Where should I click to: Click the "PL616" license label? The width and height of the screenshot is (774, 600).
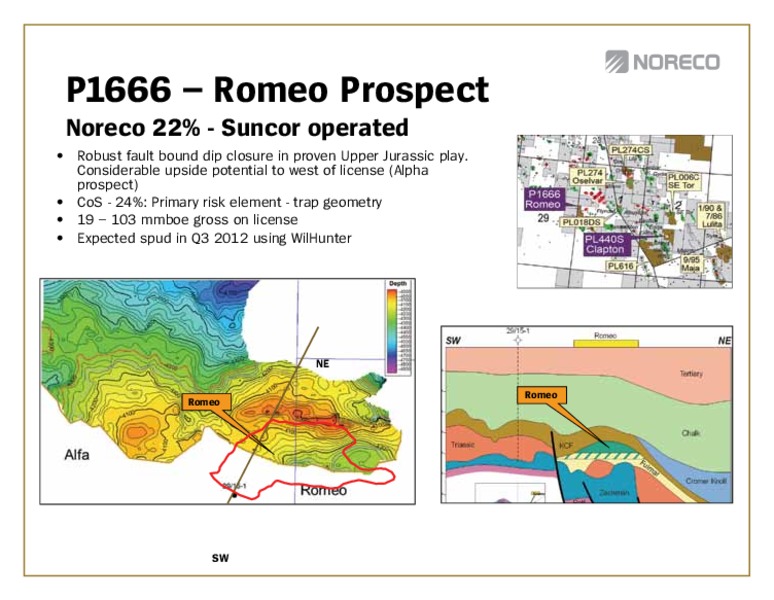(620, 266)
